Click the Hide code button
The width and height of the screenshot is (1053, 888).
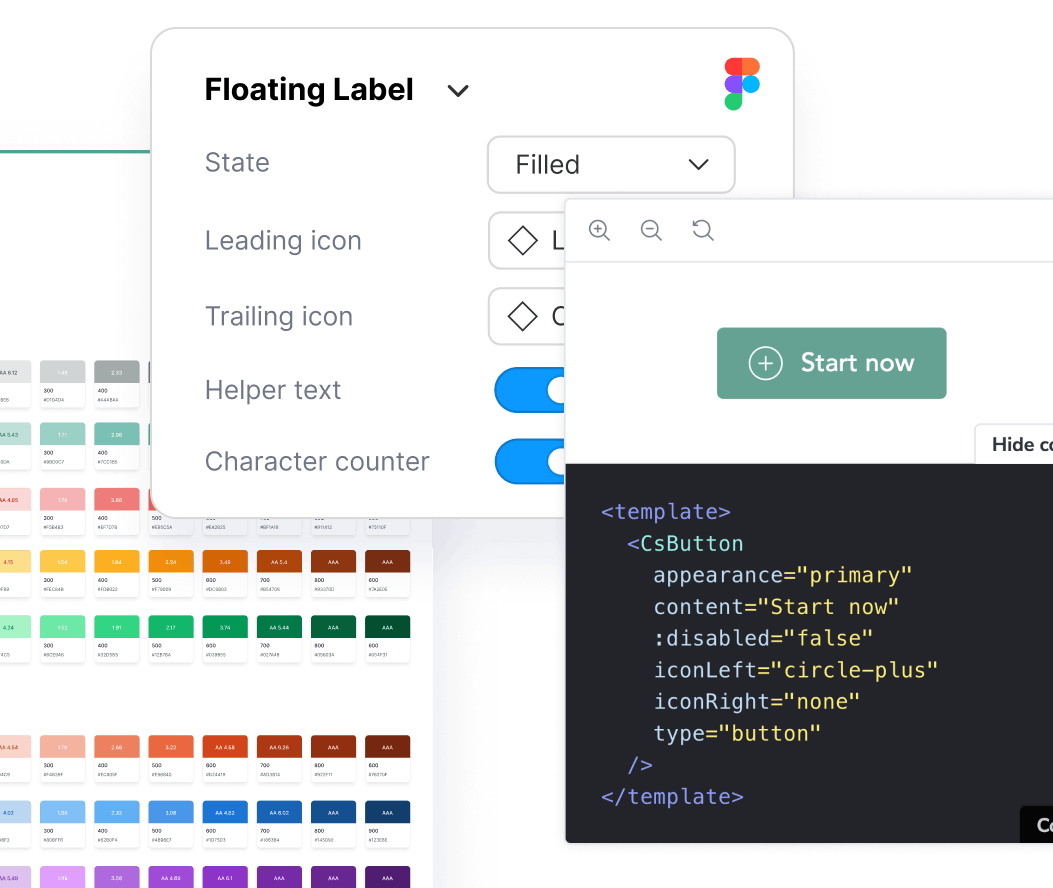[x=1014, y=444]
